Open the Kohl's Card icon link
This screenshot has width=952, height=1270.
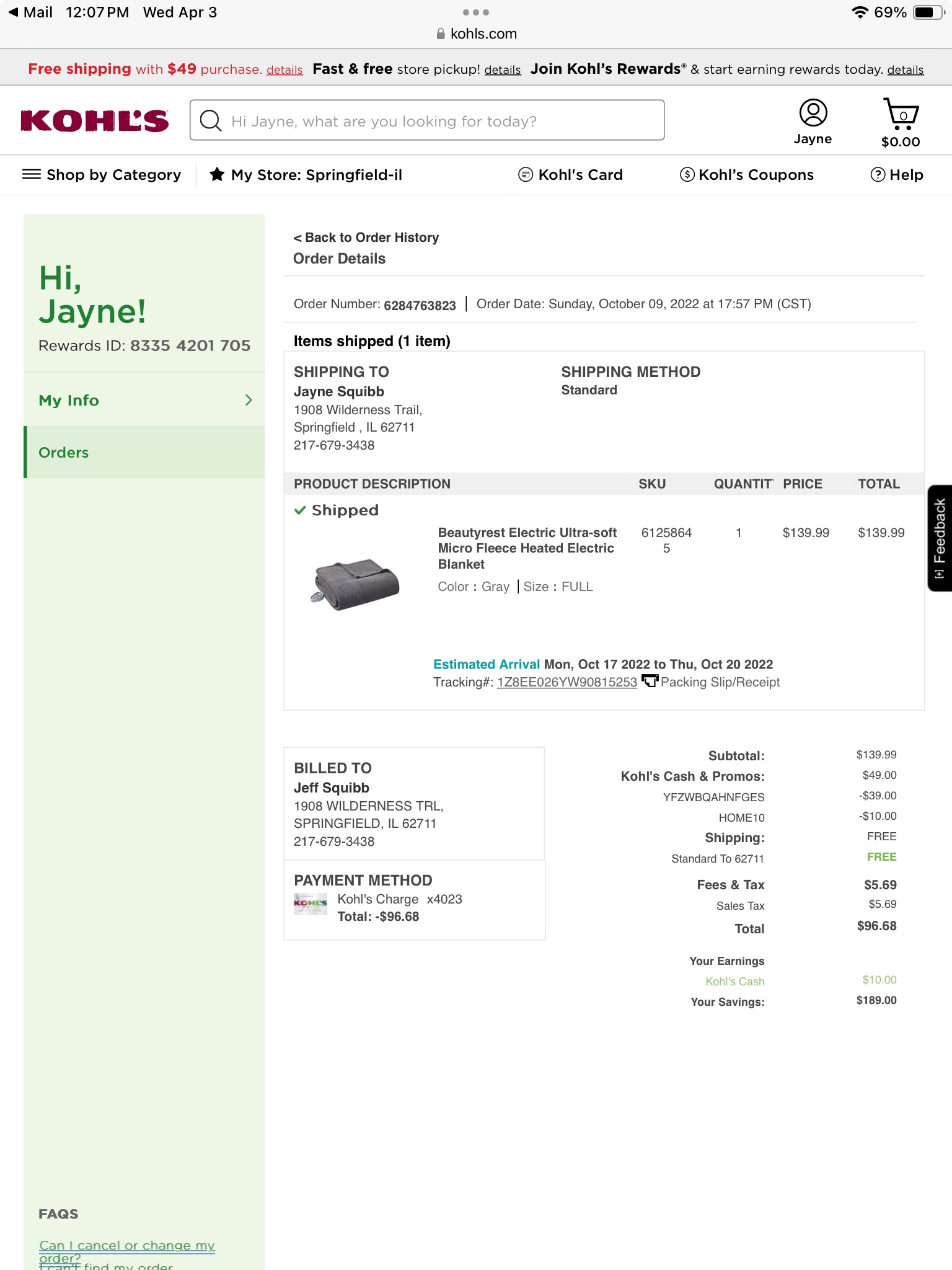(x=526, y=175)
